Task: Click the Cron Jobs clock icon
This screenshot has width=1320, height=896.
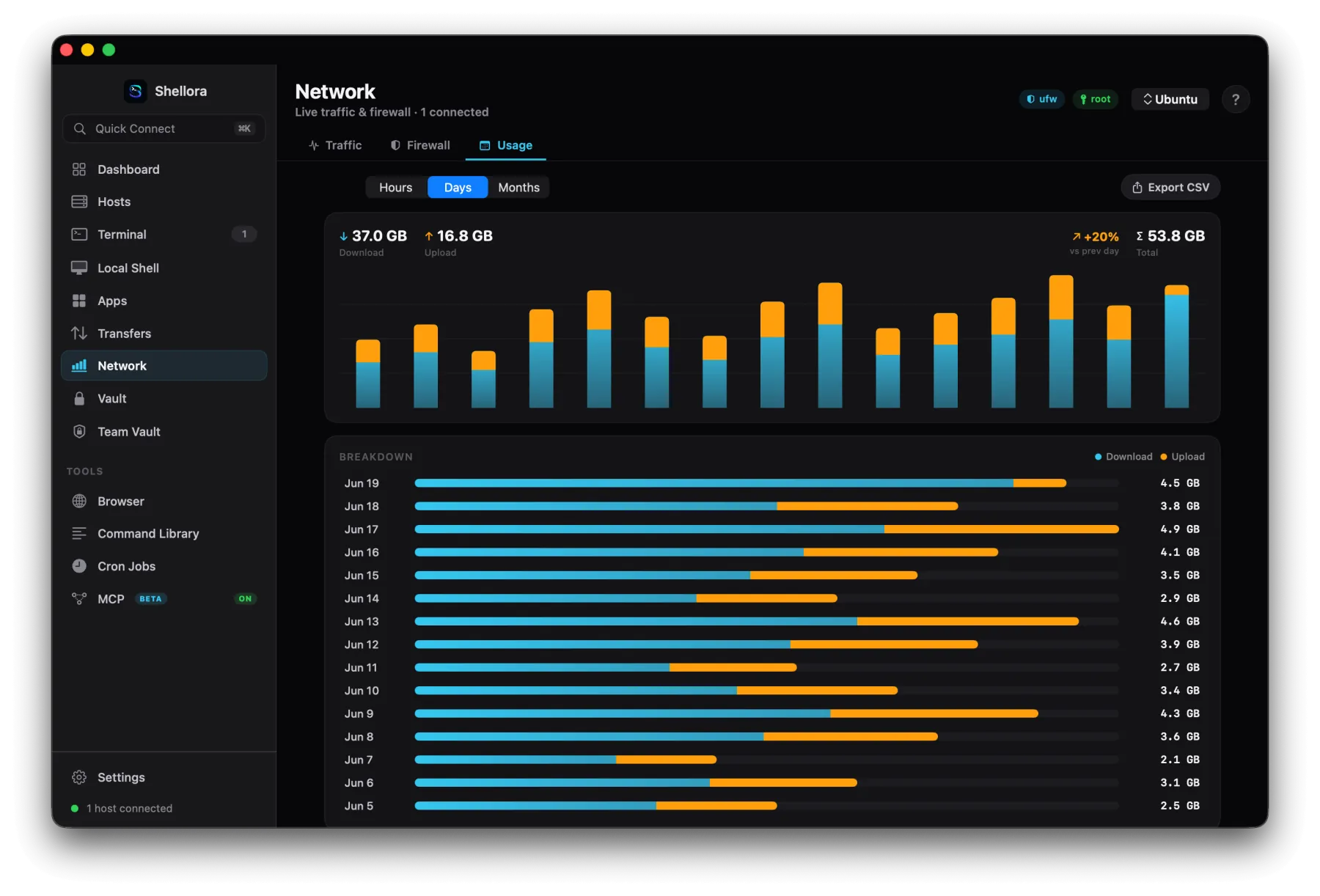Action: [79, 566]
